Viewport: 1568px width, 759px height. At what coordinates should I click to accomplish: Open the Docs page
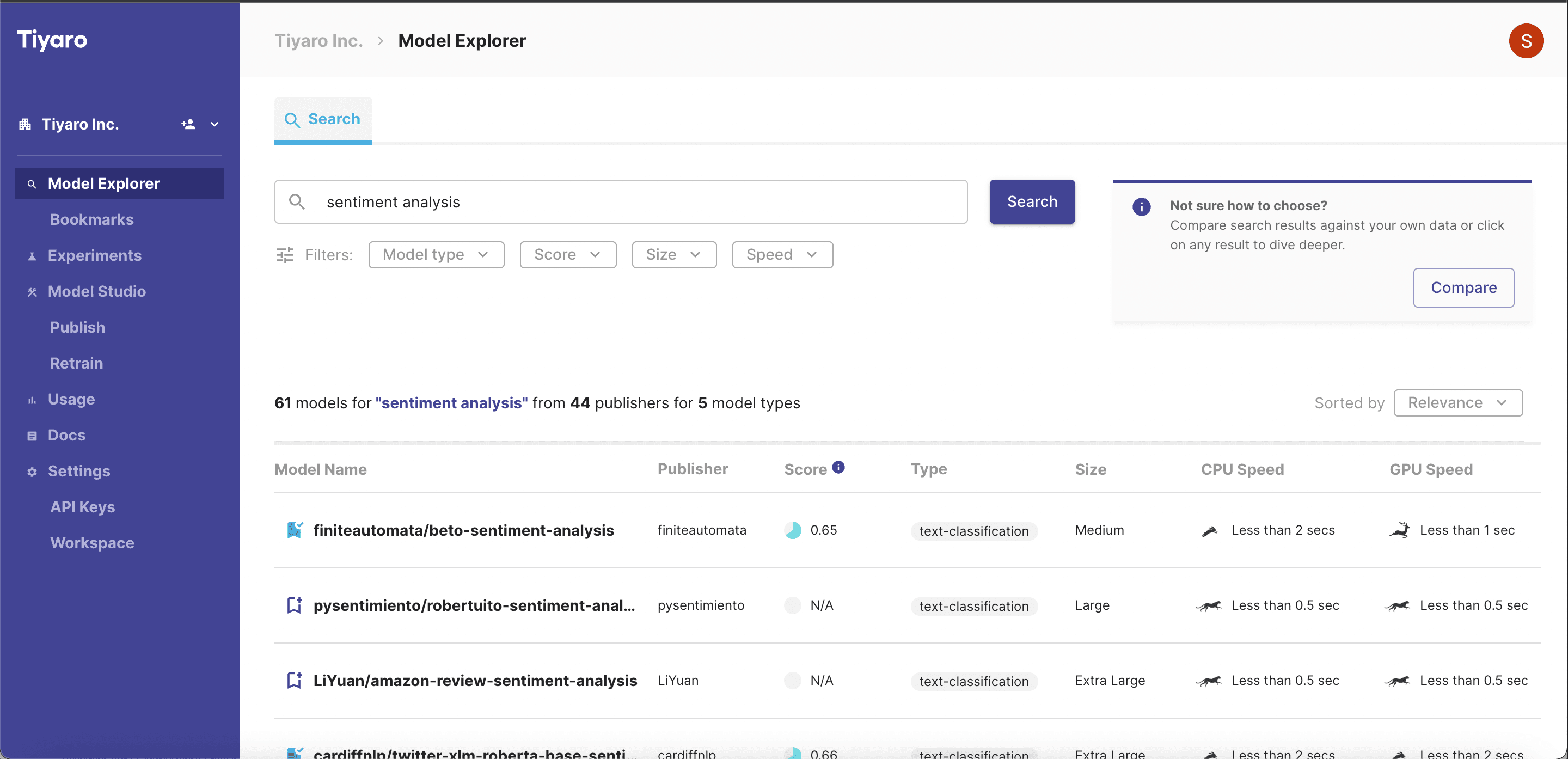(66, 435)
